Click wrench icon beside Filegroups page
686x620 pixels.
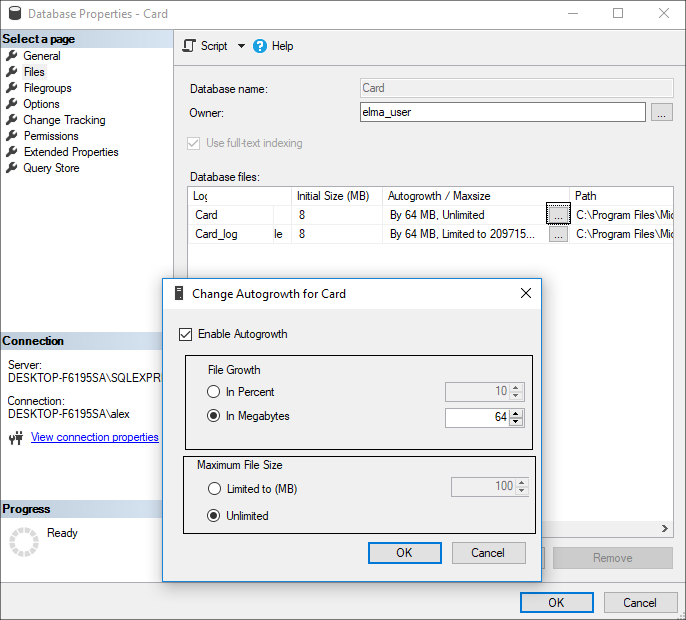12,88
